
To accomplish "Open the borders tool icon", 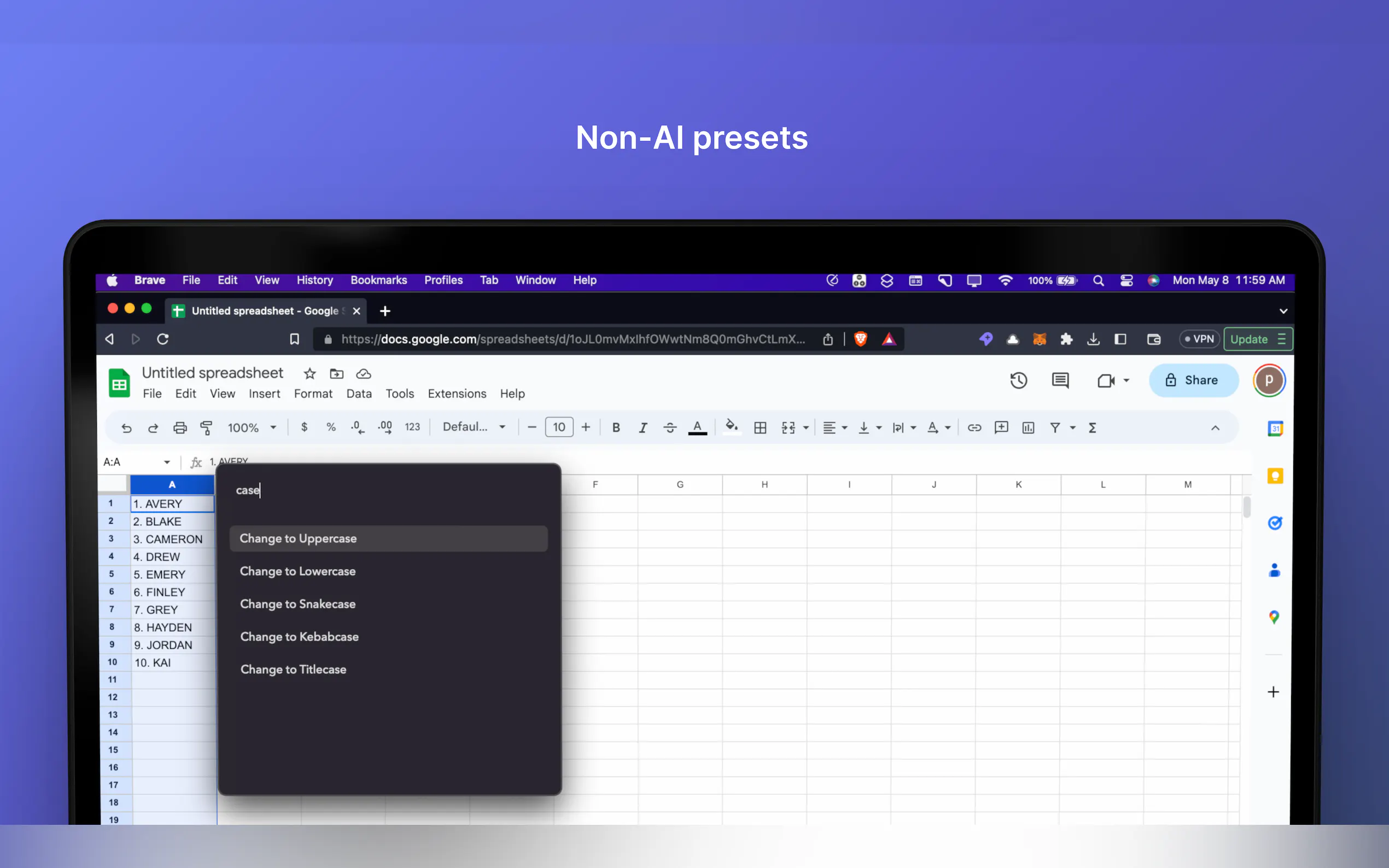I will pos(760,427).
